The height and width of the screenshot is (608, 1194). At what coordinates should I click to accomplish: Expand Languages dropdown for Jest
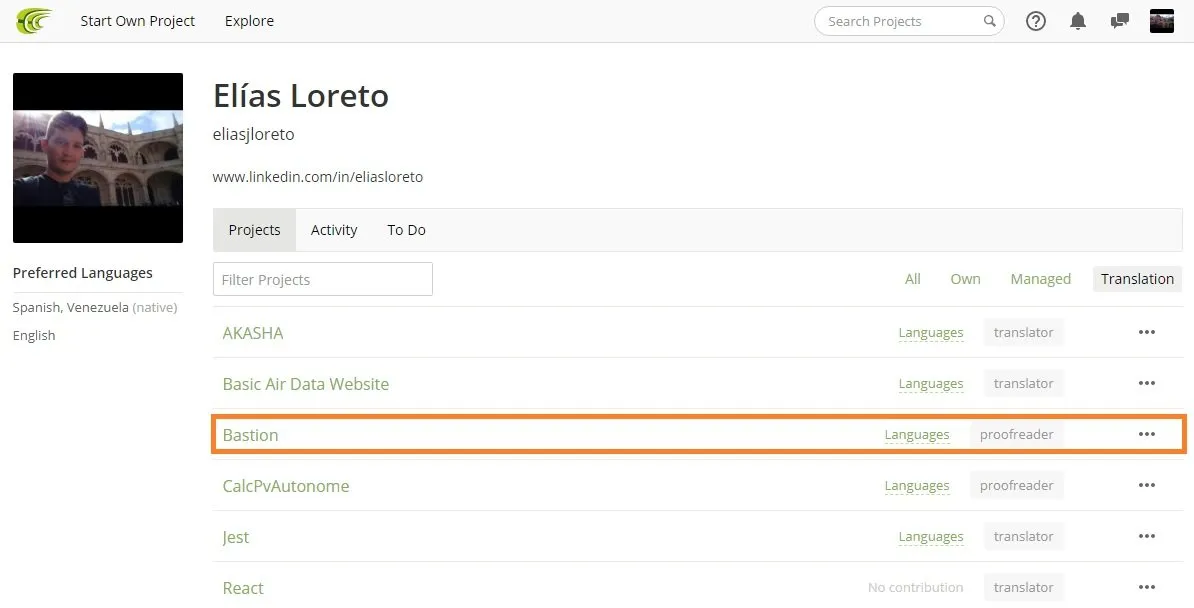coord(931,537)
